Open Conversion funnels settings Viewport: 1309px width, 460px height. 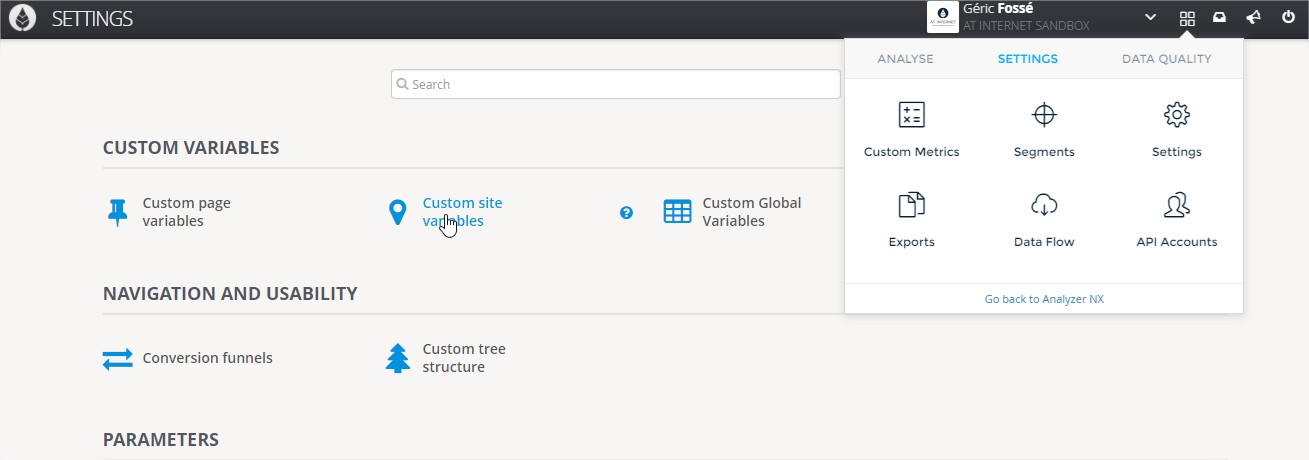pos(207,358)
